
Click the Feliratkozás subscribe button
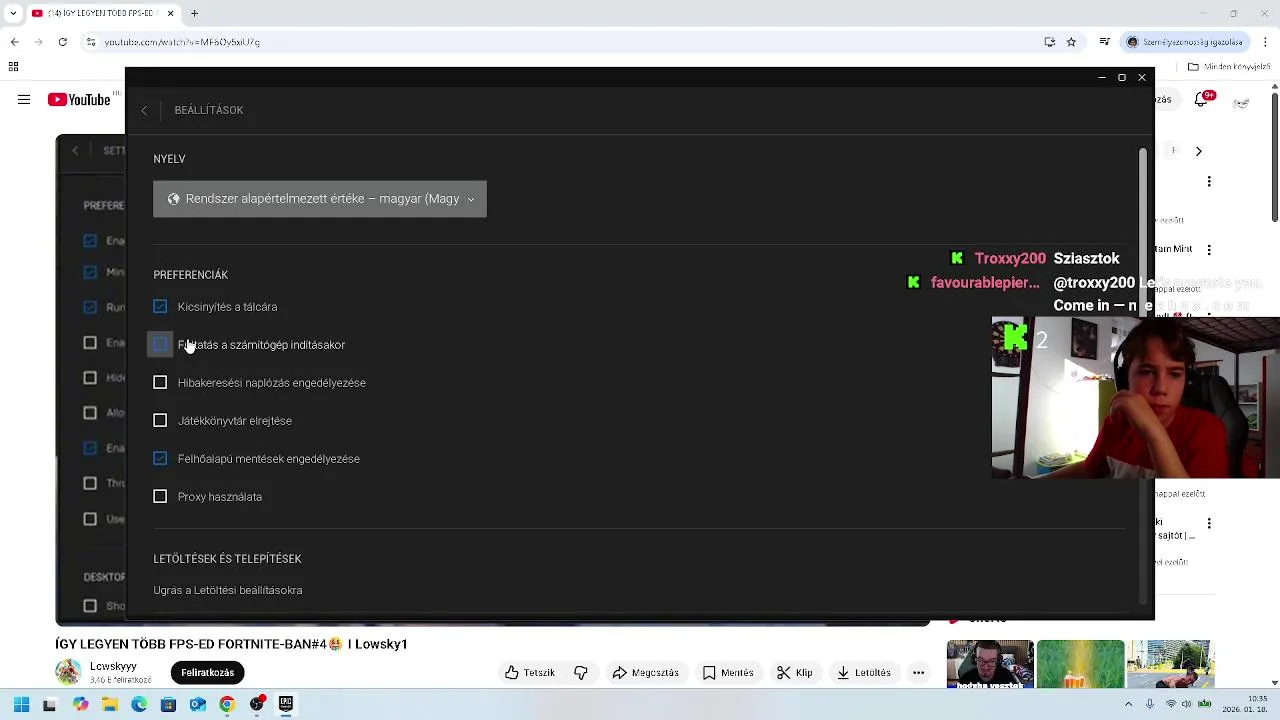(207, 672)
